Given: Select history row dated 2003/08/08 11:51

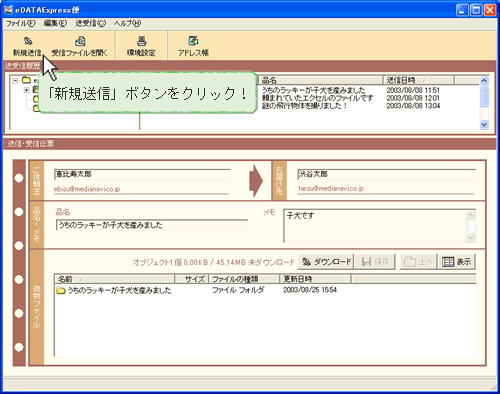Looking at the screenshot, I should click(x=413, y=90).
